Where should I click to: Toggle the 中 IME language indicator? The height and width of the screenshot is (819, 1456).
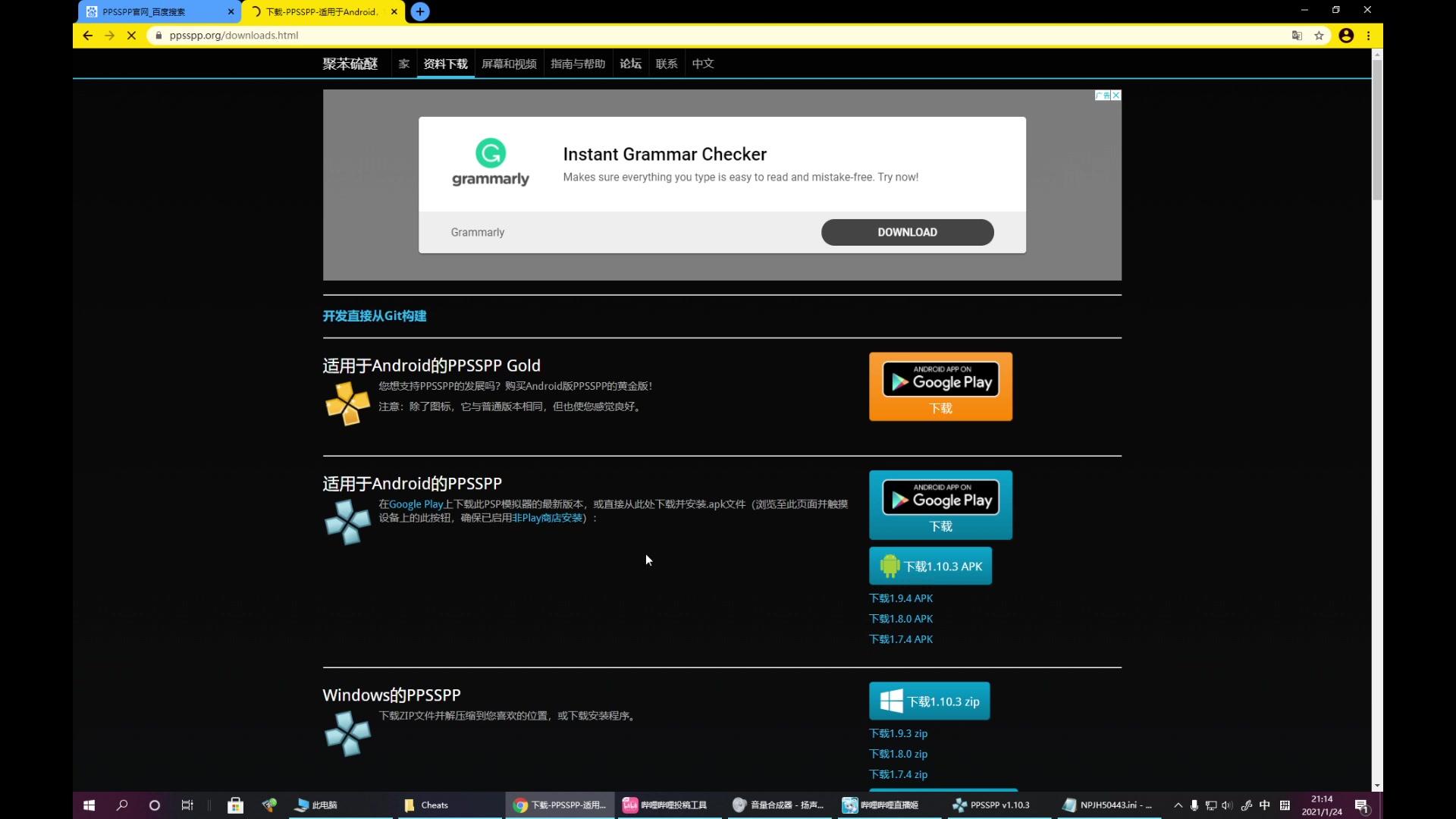[x=1264, y=805]
